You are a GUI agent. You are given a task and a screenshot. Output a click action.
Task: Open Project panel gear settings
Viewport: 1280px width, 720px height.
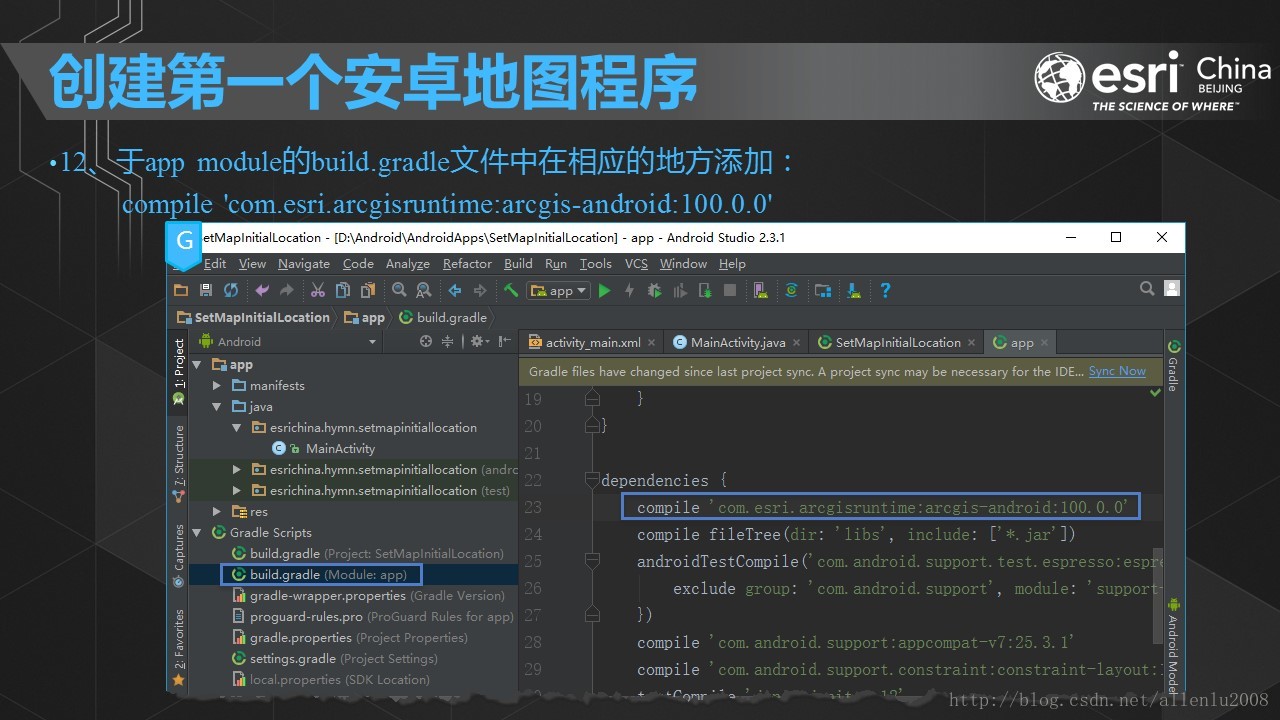[479, 342]
